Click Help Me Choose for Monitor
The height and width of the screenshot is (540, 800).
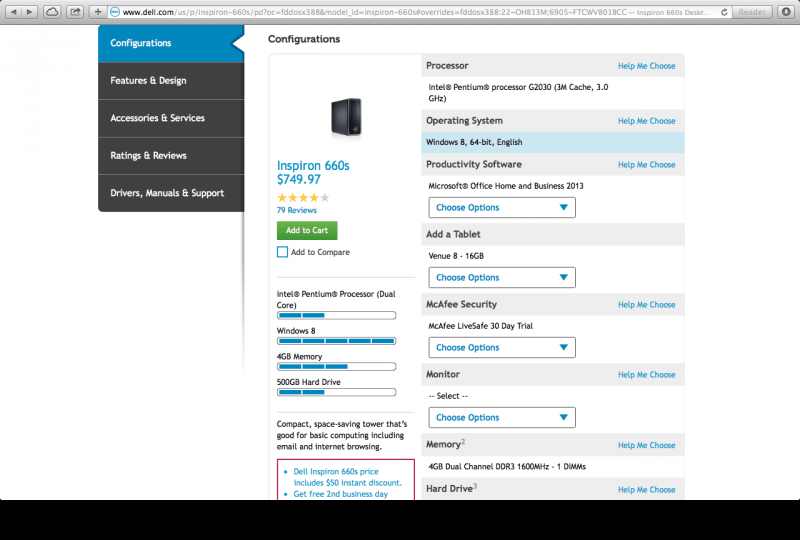pyautogui.click(x=646, y=375)
